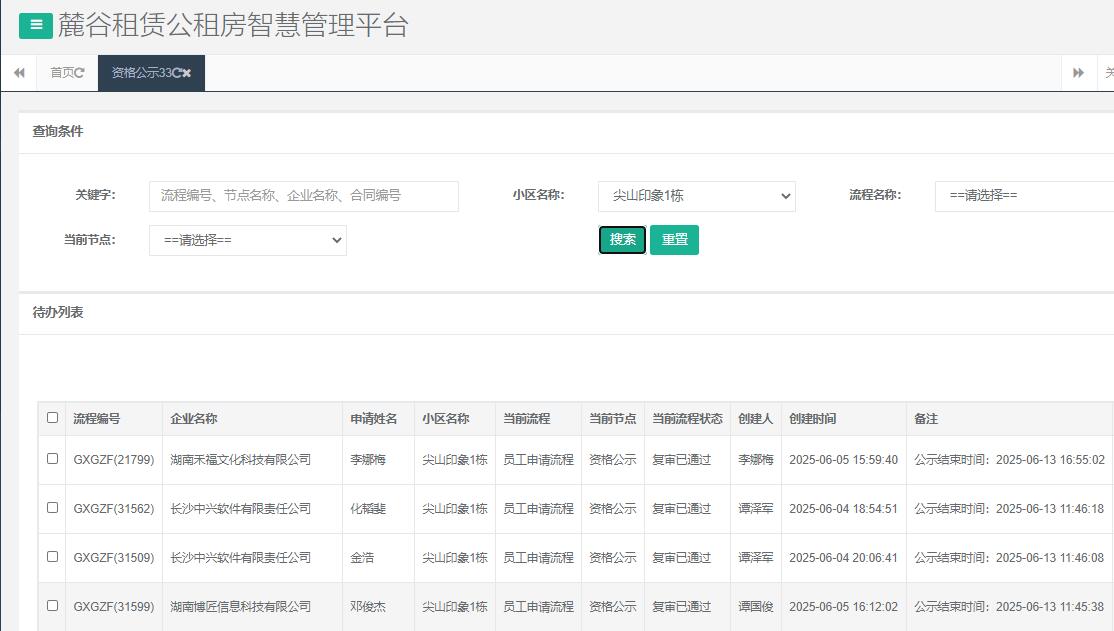Expand the 当前节点 dropdown
Viewport: 1114px width, 631px height.
tap(247, 240)
